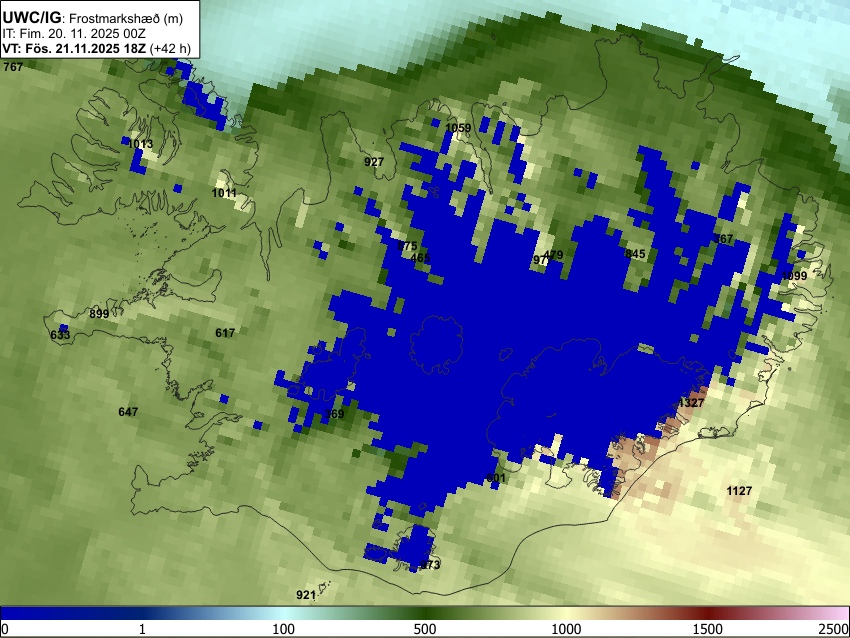Click the dark red color bar segment above 1500
The height and width of the screenshot is (638, 850).
[708, 614]
